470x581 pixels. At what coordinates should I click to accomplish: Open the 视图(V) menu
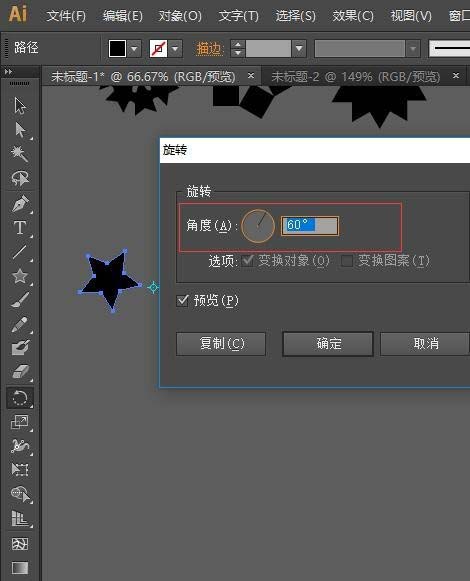tap(411, 16)
